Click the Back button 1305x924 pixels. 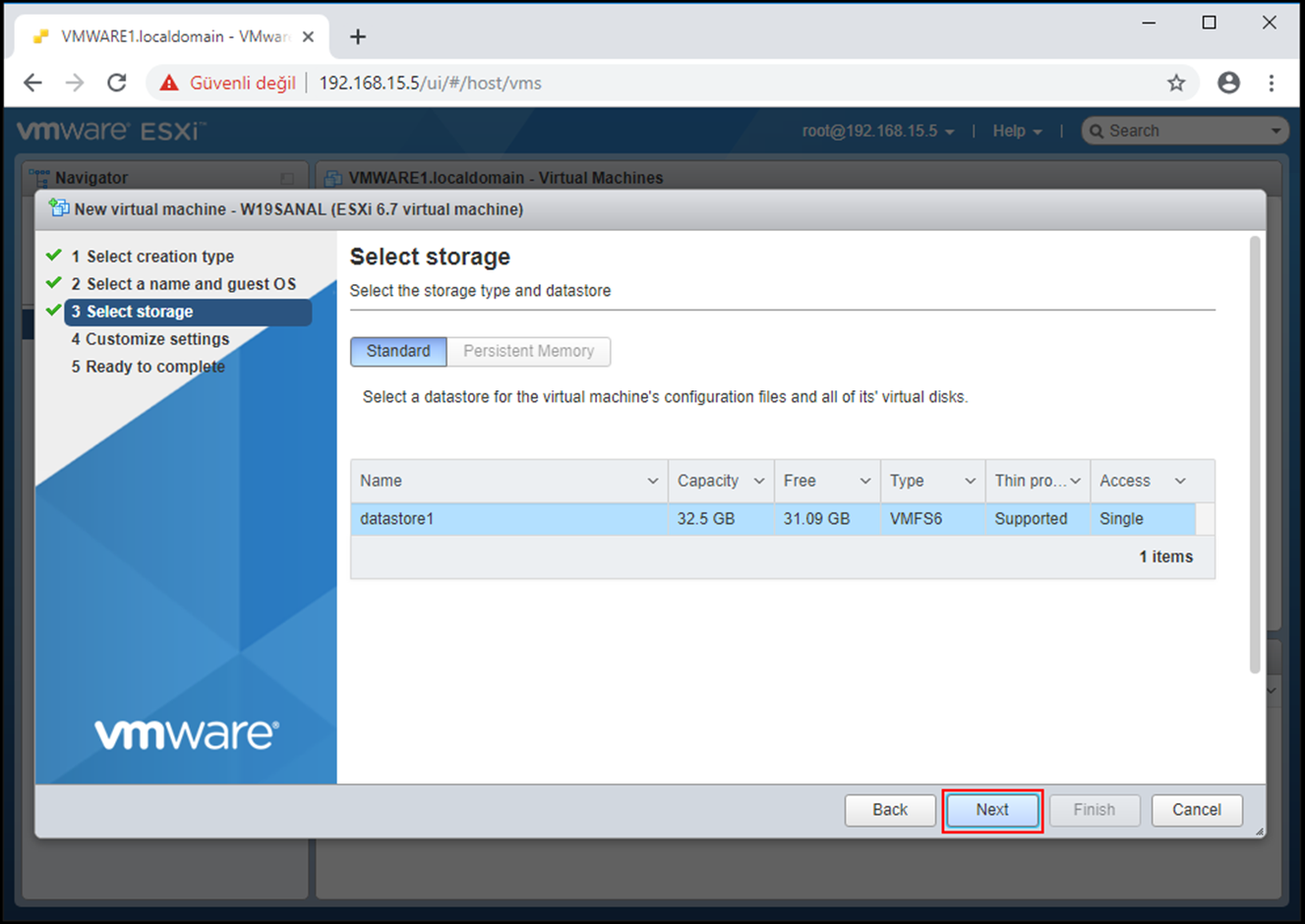(890, 810)
